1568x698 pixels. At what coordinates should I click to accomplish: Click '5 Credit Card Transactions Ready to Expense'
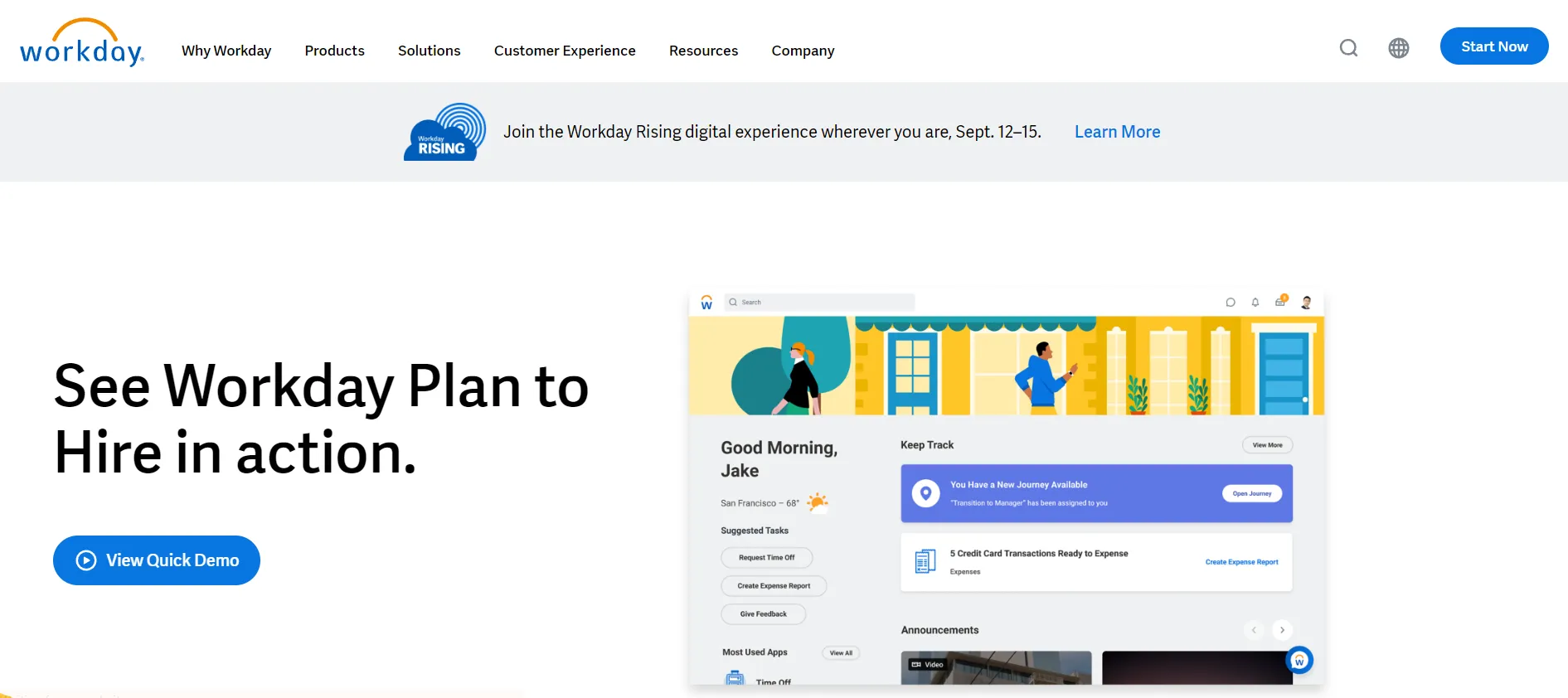click(1039, 554)
